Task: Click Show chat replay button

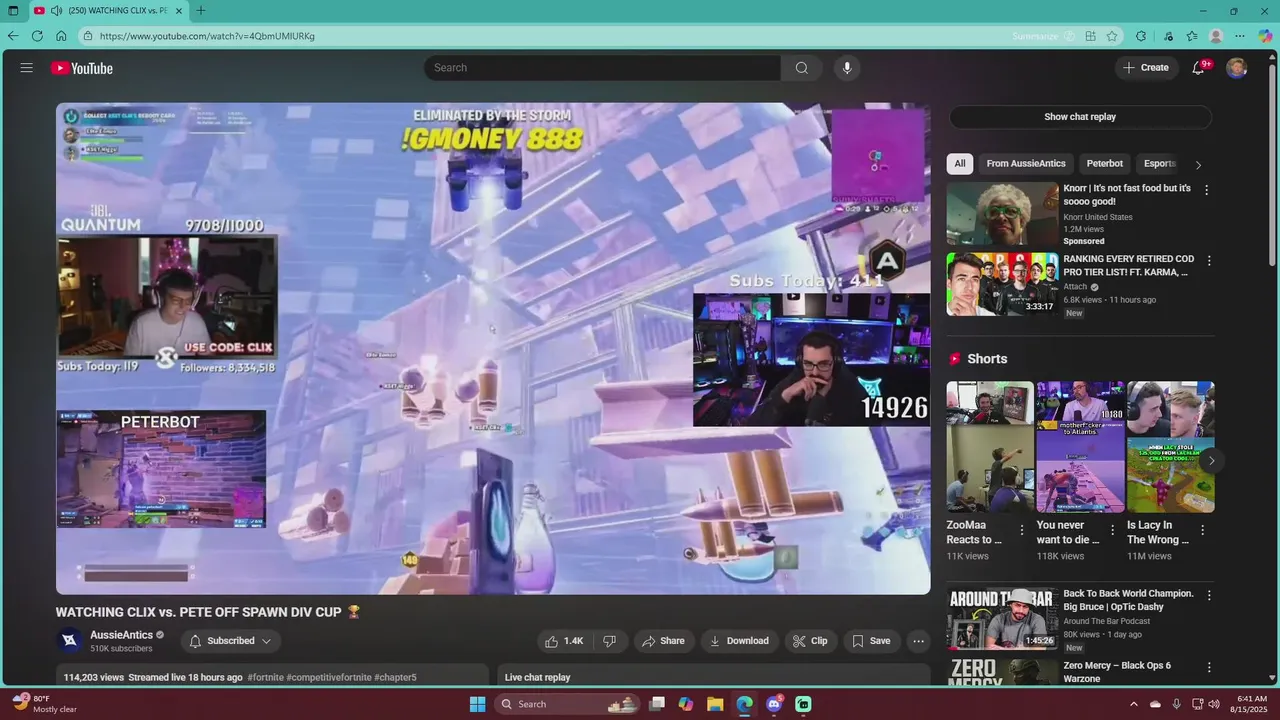Action: click(1080, 117)
